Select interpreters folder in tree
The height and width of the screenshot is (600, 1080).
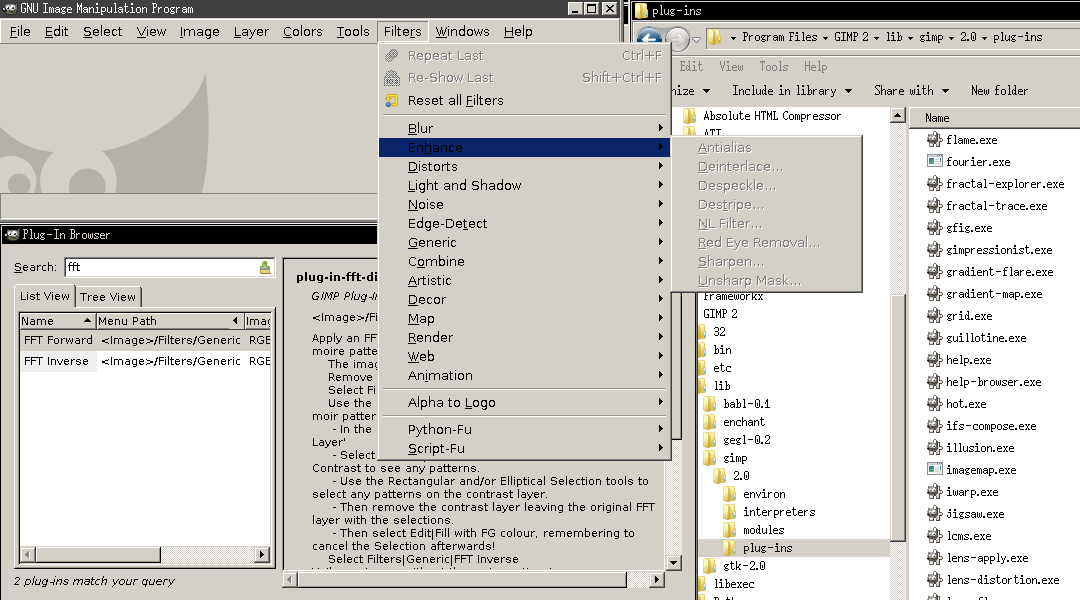(x=778, y=512)
